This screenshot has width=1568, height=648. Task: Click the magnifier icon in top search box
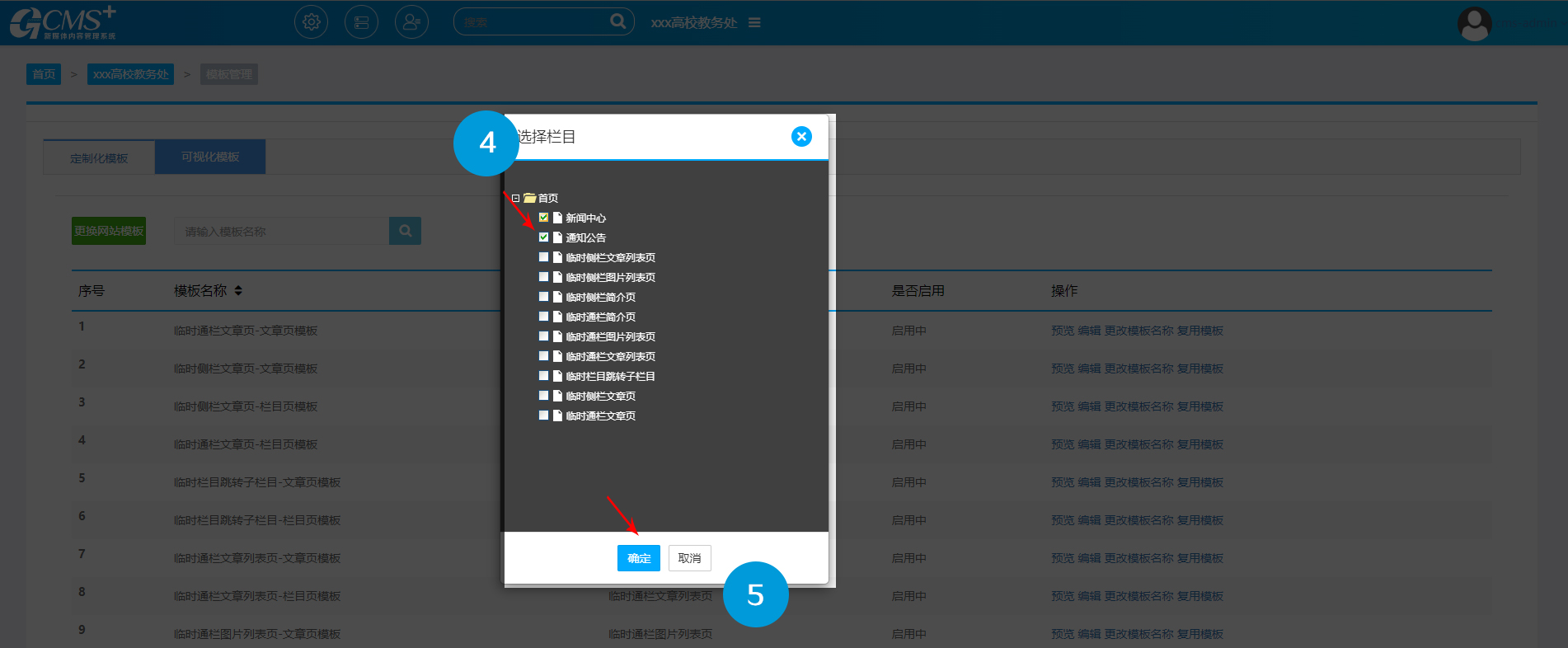click(x=617, y=21)
